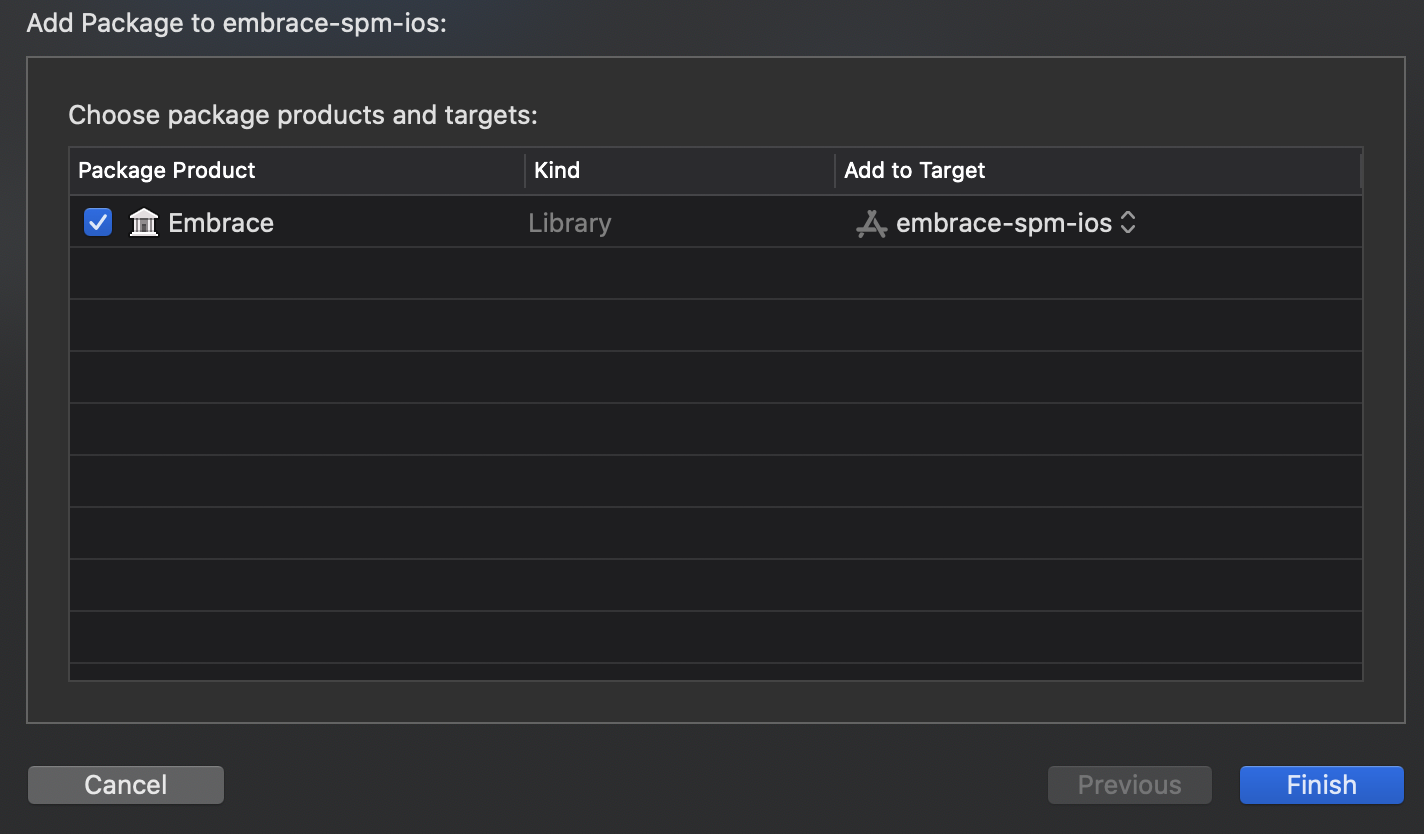Click the Embrace product name text
Viewport: 1424px width, 834px height.
click(x=221, y=223)
